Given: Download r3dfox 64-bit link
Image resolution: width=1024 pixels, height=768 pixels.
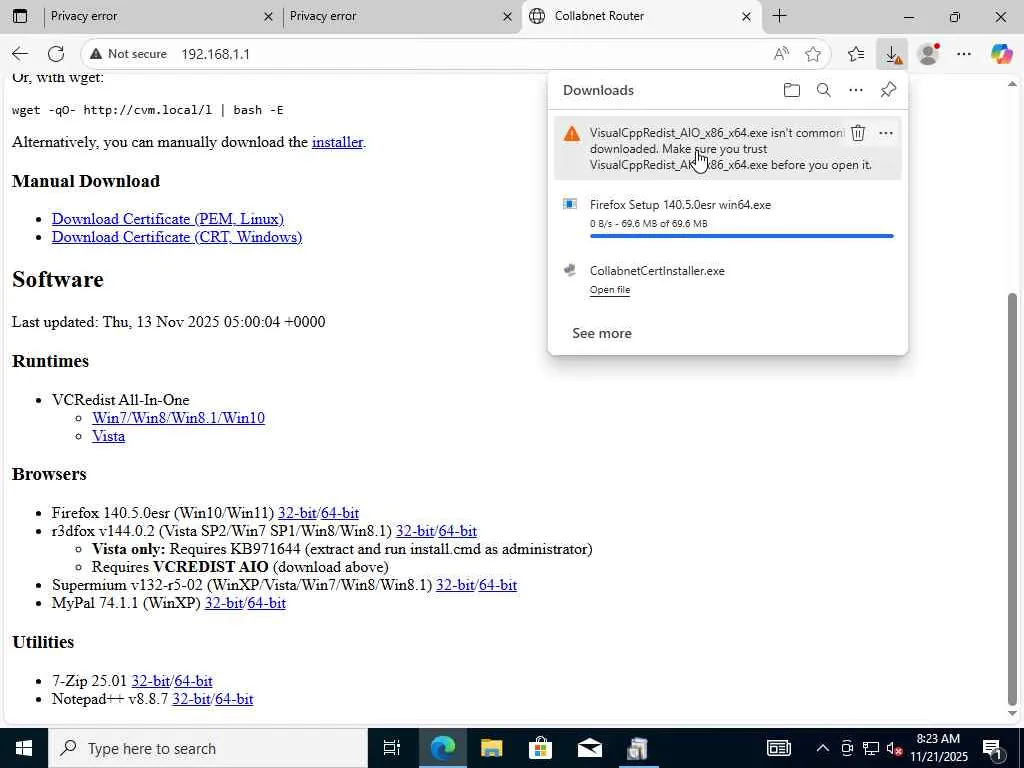Looking at the screenshot, I should pyautogui.click(x=458, y=531).
